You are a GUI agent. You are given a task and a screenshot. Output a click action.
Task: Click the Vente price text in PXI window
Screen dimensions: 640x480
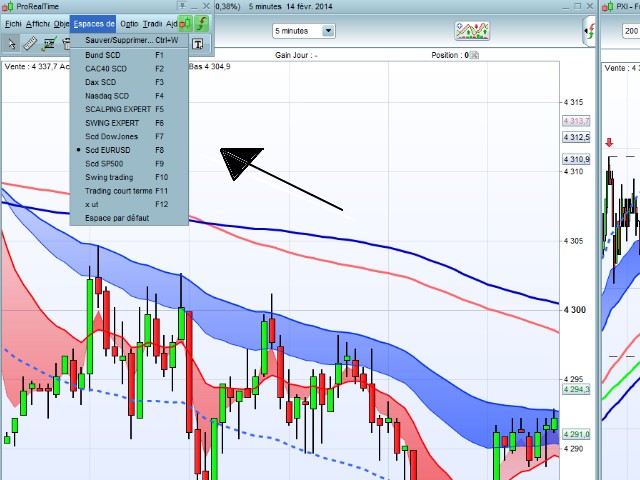[x=622, y=68]
